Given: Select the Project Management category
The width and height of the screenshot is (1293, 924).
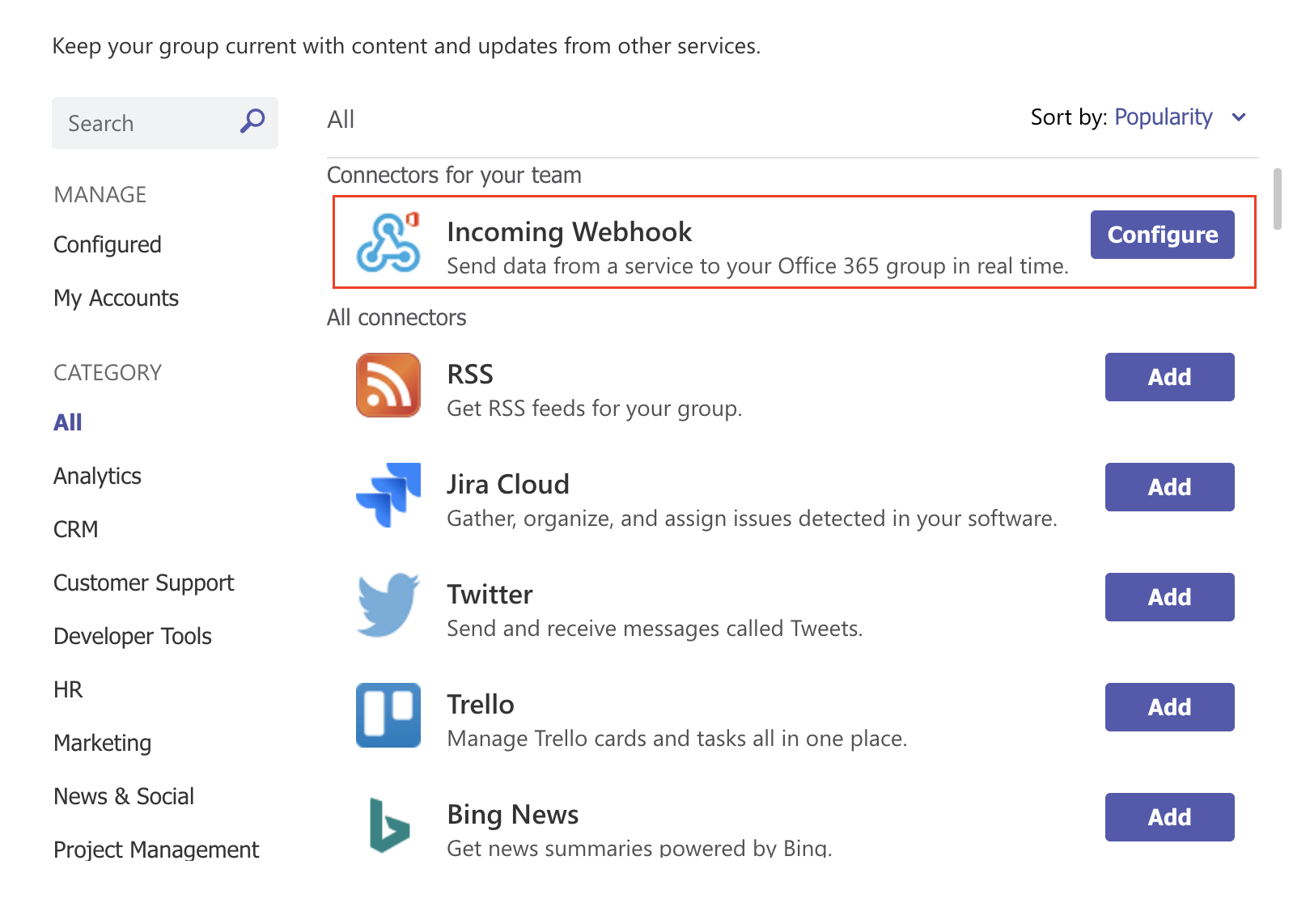Looking at the screenshot, I should click(x=156, y=850).
